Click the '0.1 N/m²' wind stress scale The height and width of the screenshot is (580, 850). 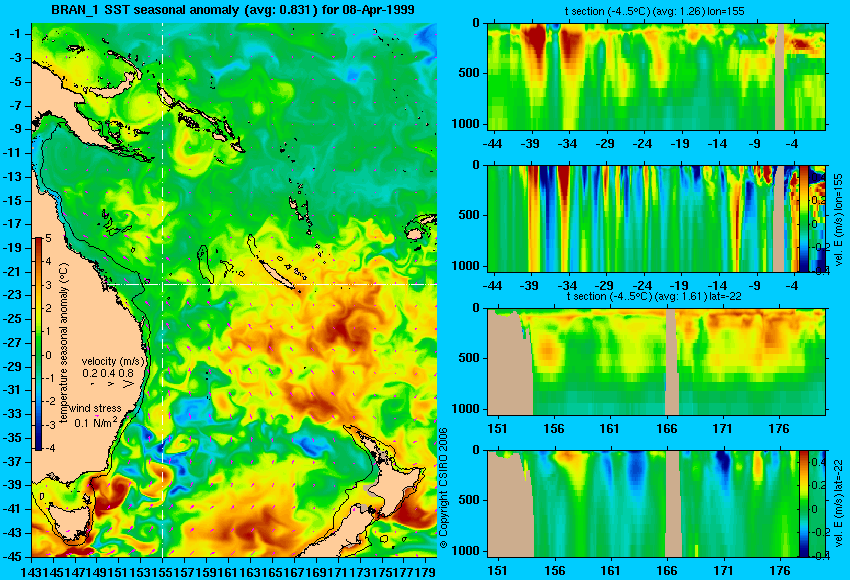[x=96, y=422]
